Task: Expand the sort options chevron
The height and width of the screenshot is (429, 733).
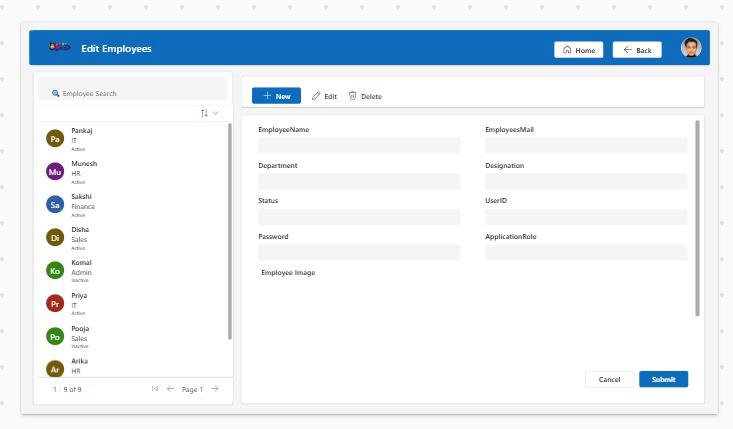Action: (x=216, y=113)
